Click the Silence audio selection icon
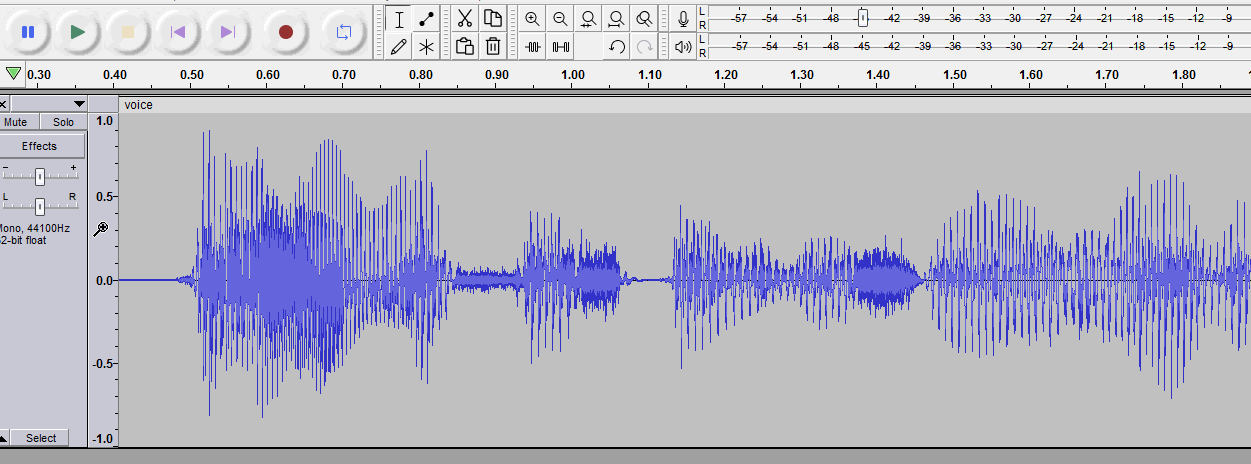Screen dimensions: 1251x464 [561, 46]
